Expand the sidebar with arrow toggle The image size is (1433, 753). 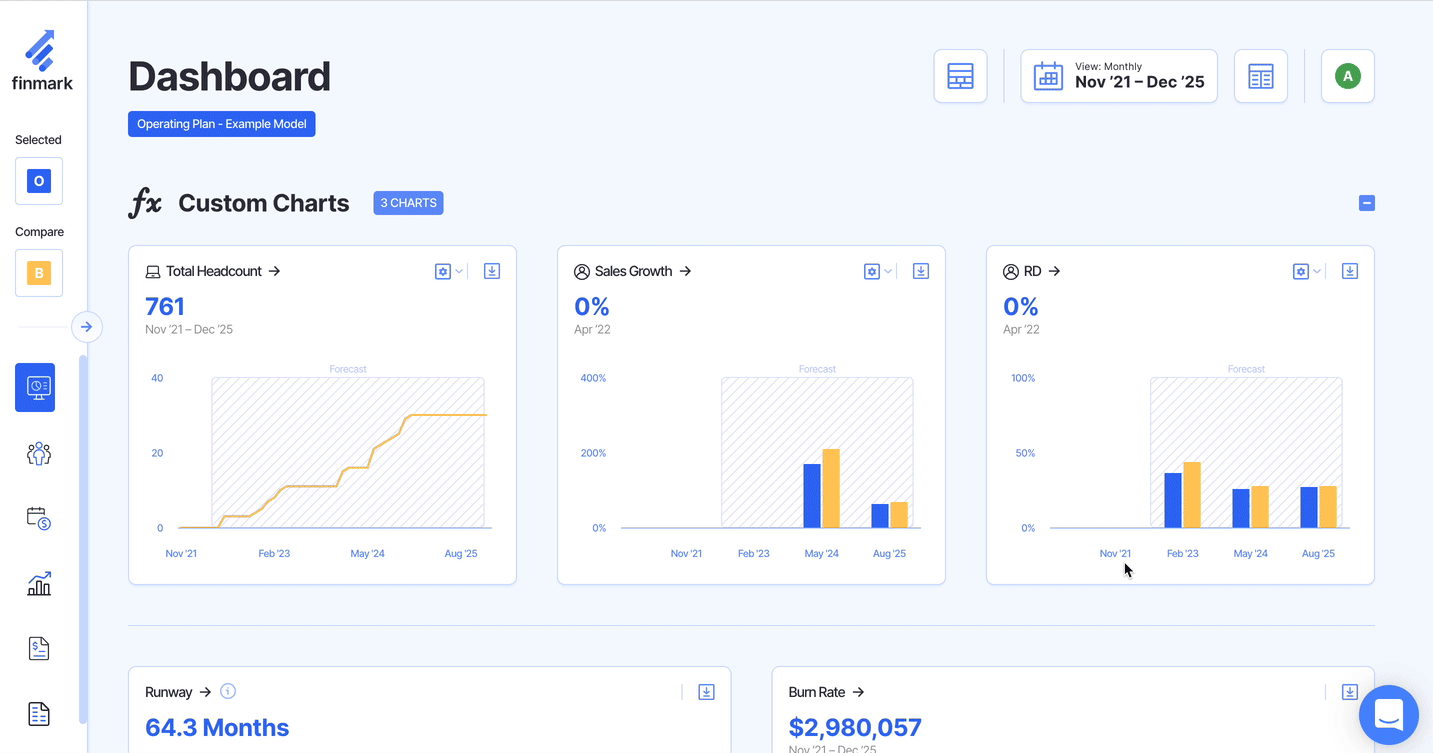[x=87, y=327]
